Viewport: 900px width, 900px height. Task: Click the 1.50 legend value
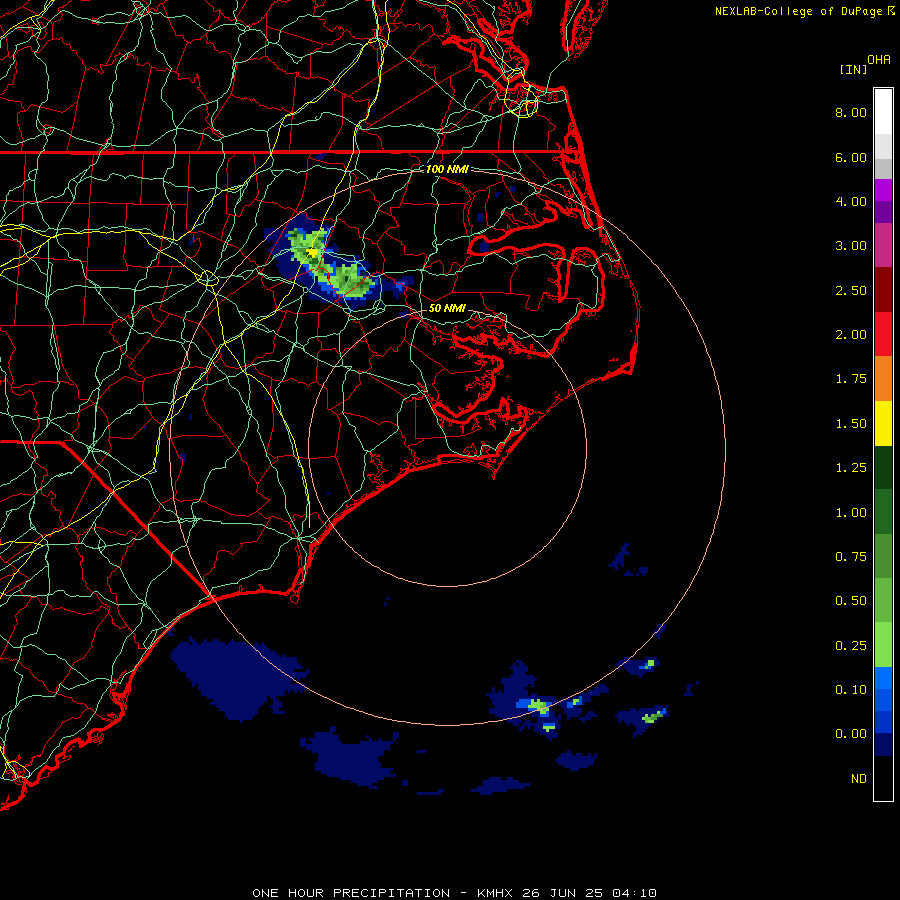click(851, 424)
